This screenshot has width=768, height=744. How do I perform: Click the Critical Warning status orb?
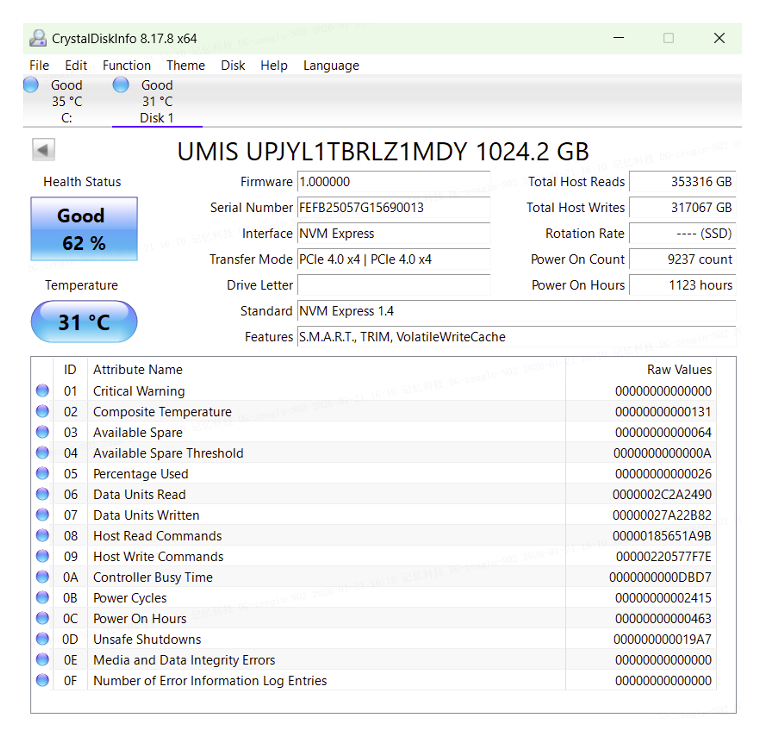(43, 390)
